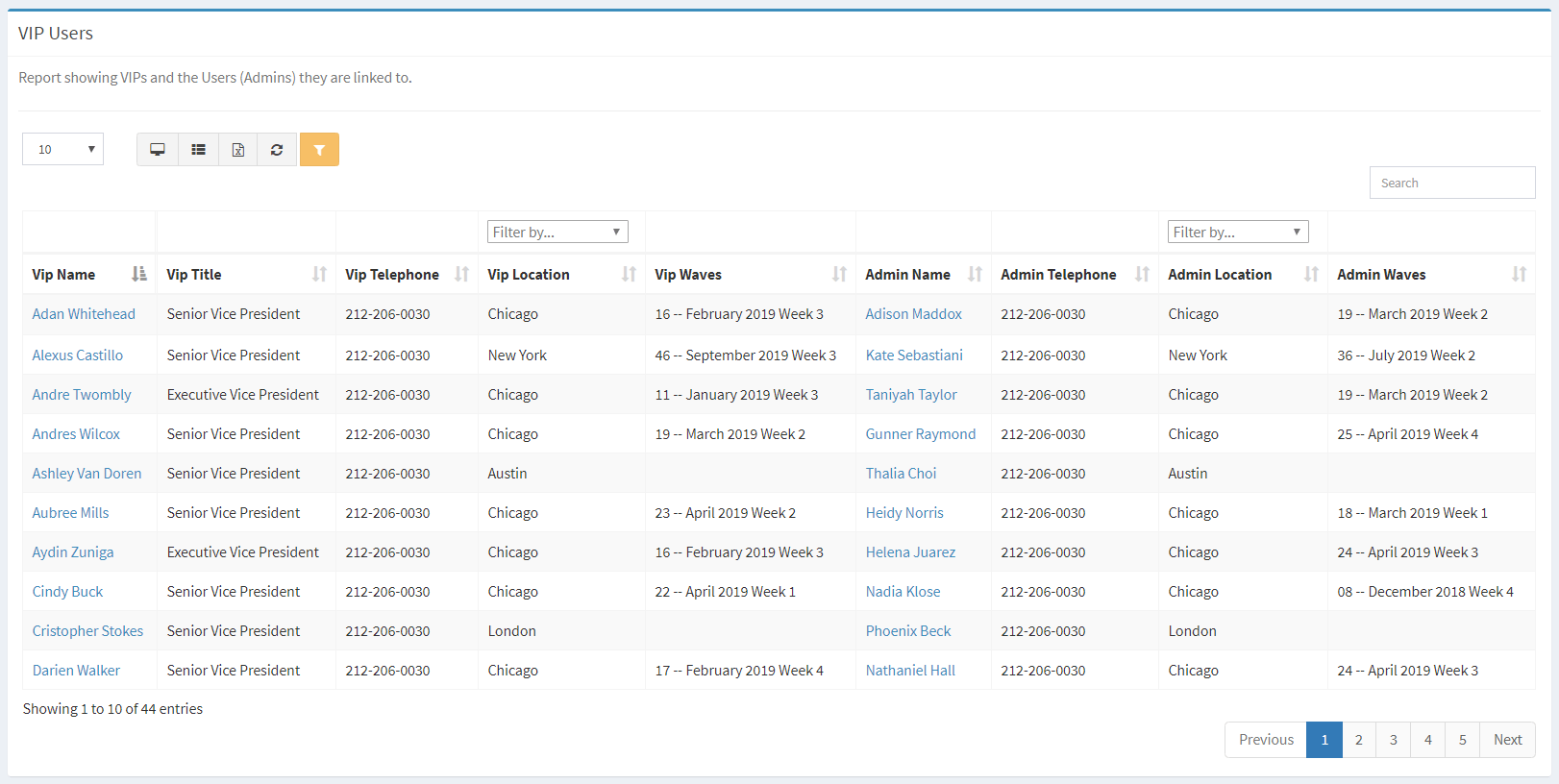This screenshot has width=1559, height=784.
Task: Click '17 -- February 2019 Week 4' cell
Action: [739, 671]
